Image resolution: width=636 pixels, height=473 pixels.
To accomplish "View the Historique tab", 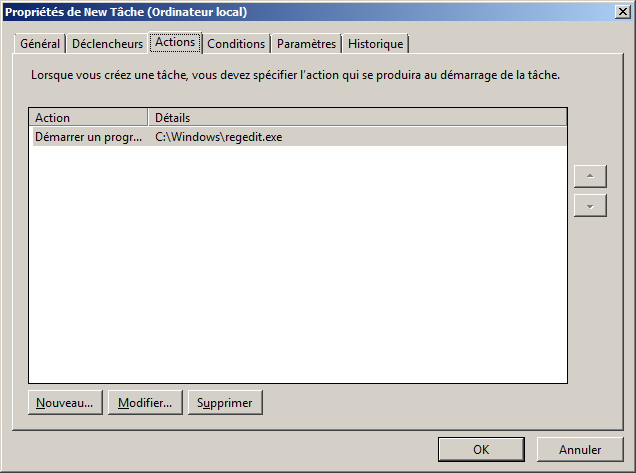I will 375,44.
